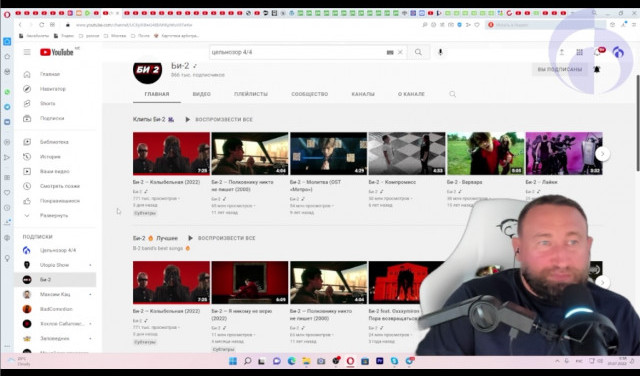Viewport: 640px width, 376px height.
Task: Open Молитва (OST Метро) video thumbnail
Action: click(329, 154)
